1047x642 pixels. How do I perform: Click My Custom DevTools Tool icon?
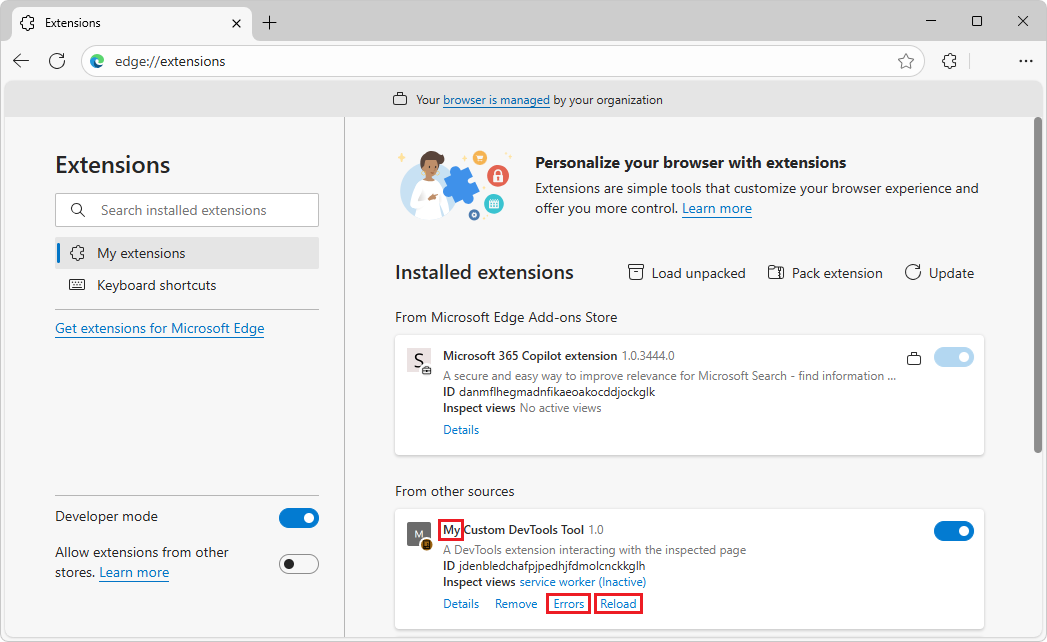(x=419, y=534)
